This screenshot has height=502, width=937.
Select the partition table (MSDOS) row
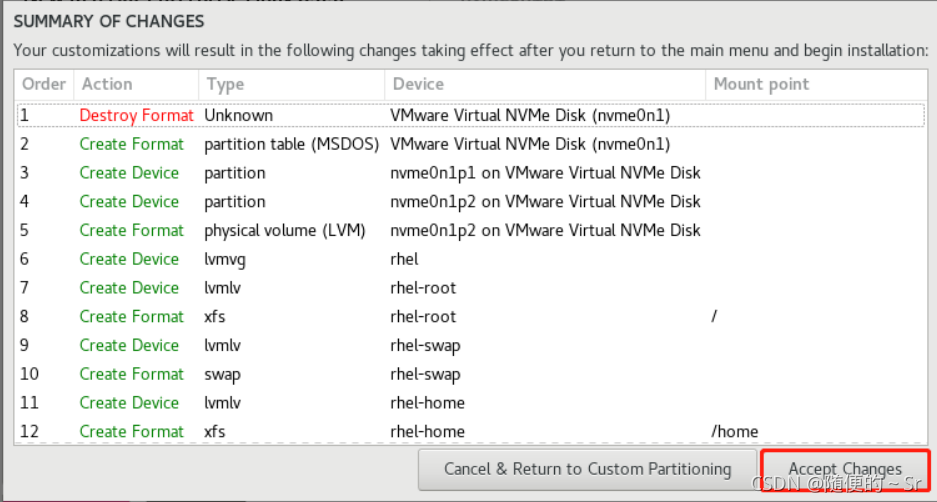[471, 144]
